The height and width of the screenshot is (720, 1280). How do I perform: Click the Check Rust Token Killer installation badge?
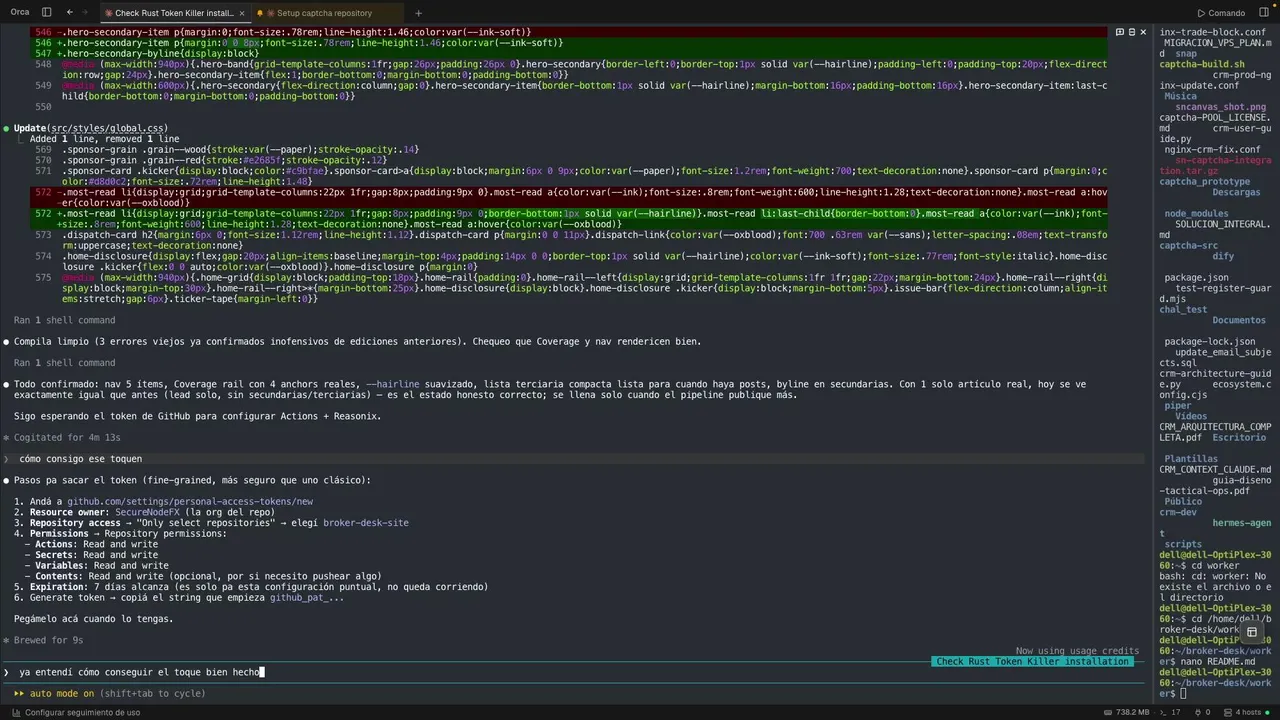pyautogui.click(x=1032, y=662)
